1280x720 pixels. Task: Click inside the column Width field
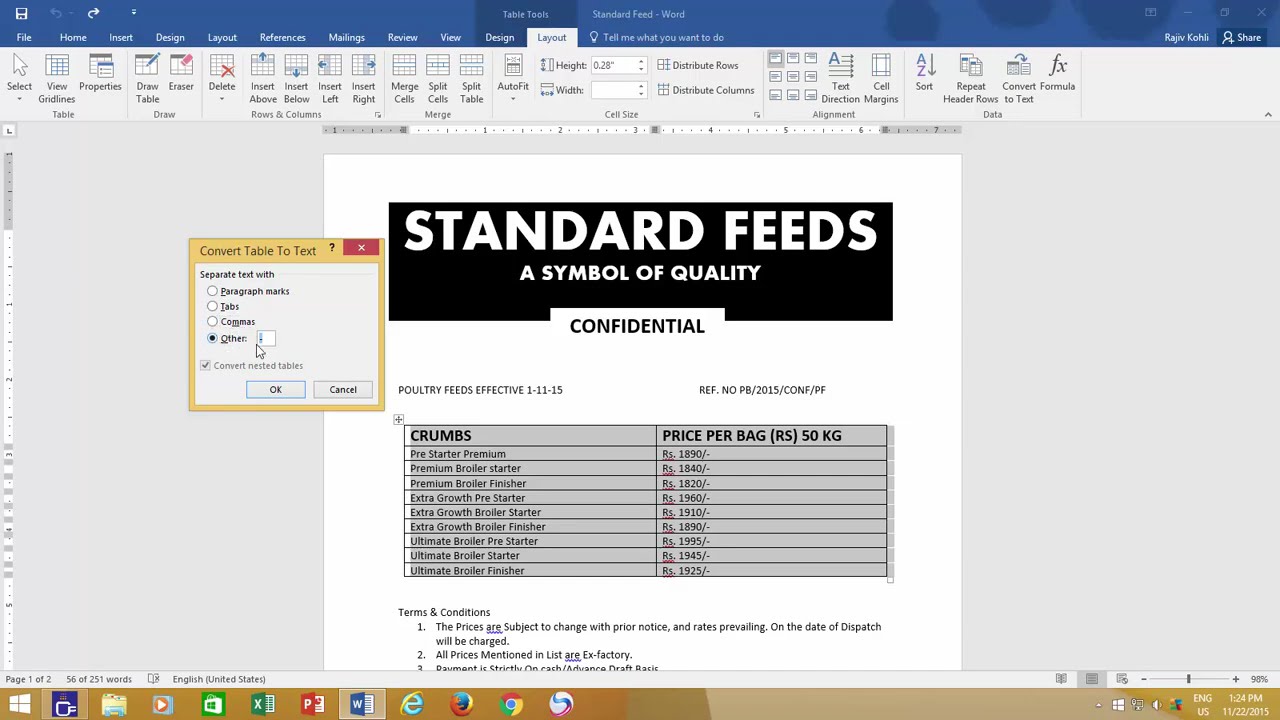click(612, 90)
